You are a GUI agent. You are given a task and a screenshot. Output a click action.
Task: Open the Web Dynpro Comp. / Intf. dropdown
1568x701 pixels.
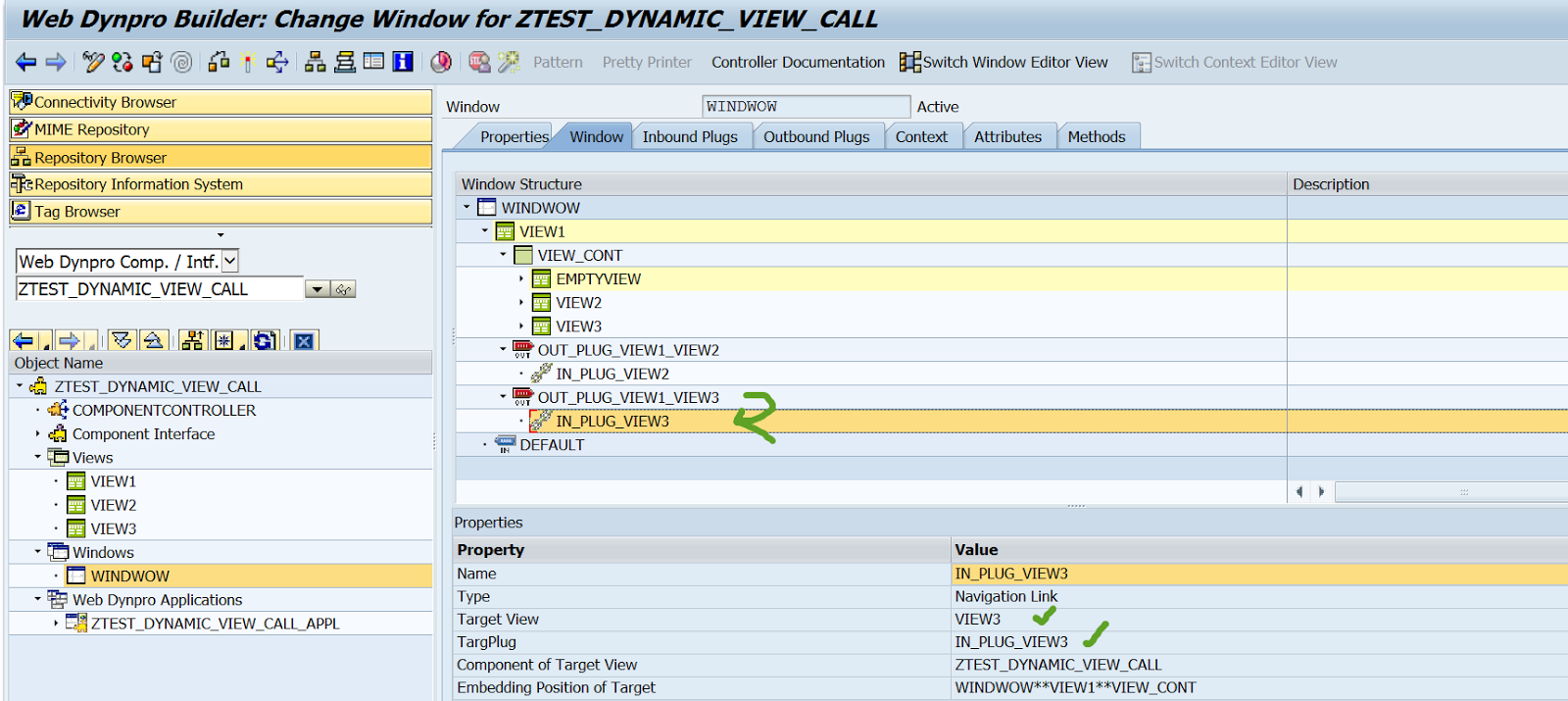click(230, 261)
